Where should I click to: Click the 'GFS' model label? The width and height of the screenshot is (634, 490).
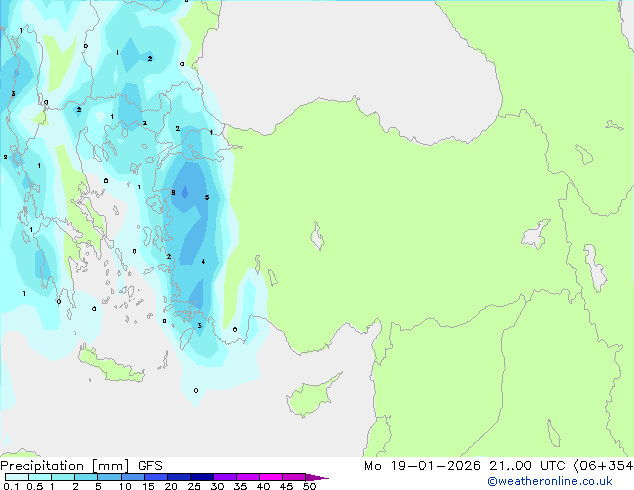click(150, 466)
